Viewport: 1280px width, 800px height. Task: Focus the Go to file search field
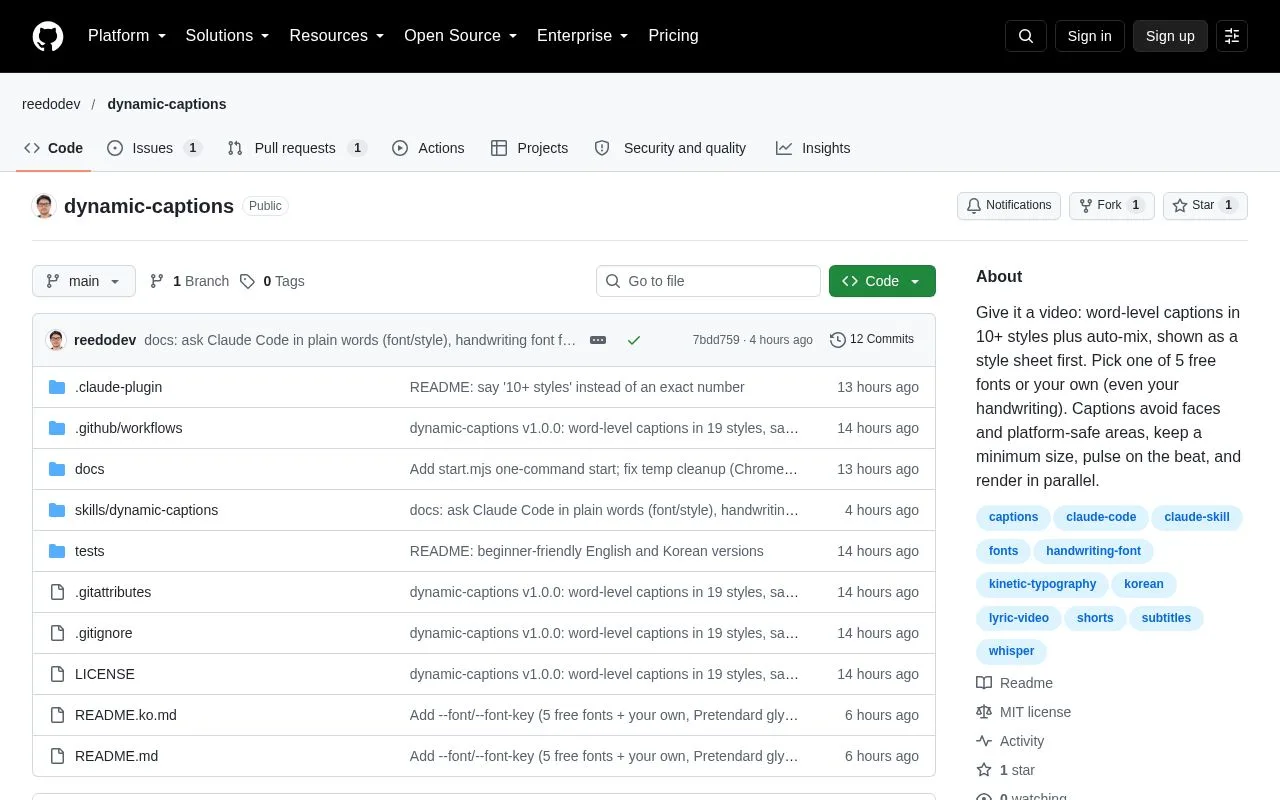point(708,281)
